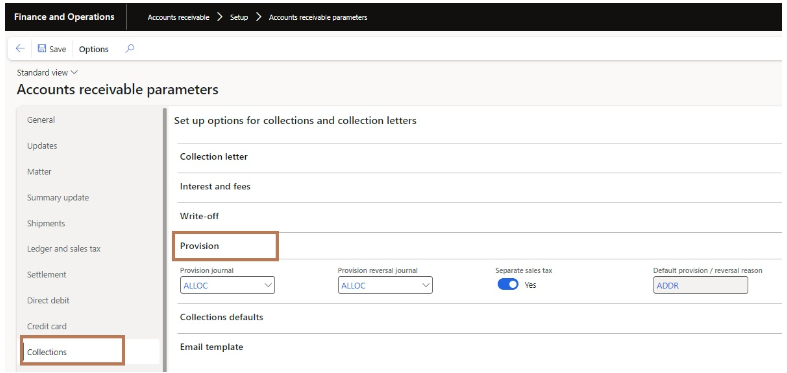The width and height of the screenshot is (787, 373).
Task: Click the 'Provision journal' field label
Action: point(207,271)
